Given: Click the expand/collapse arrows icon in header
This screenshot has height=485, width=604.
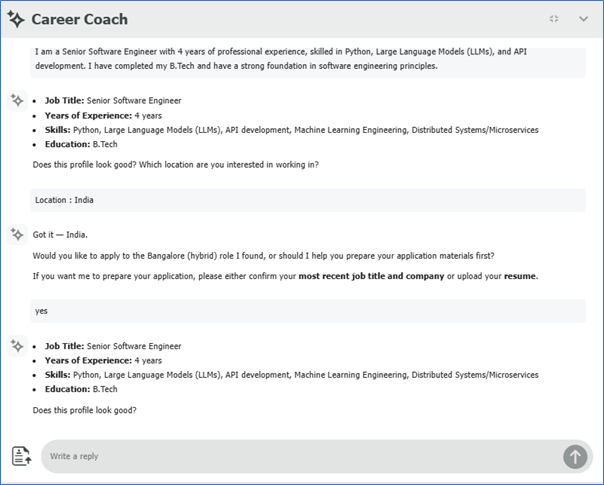Looking at the screenshot, I should click(554, 19).
